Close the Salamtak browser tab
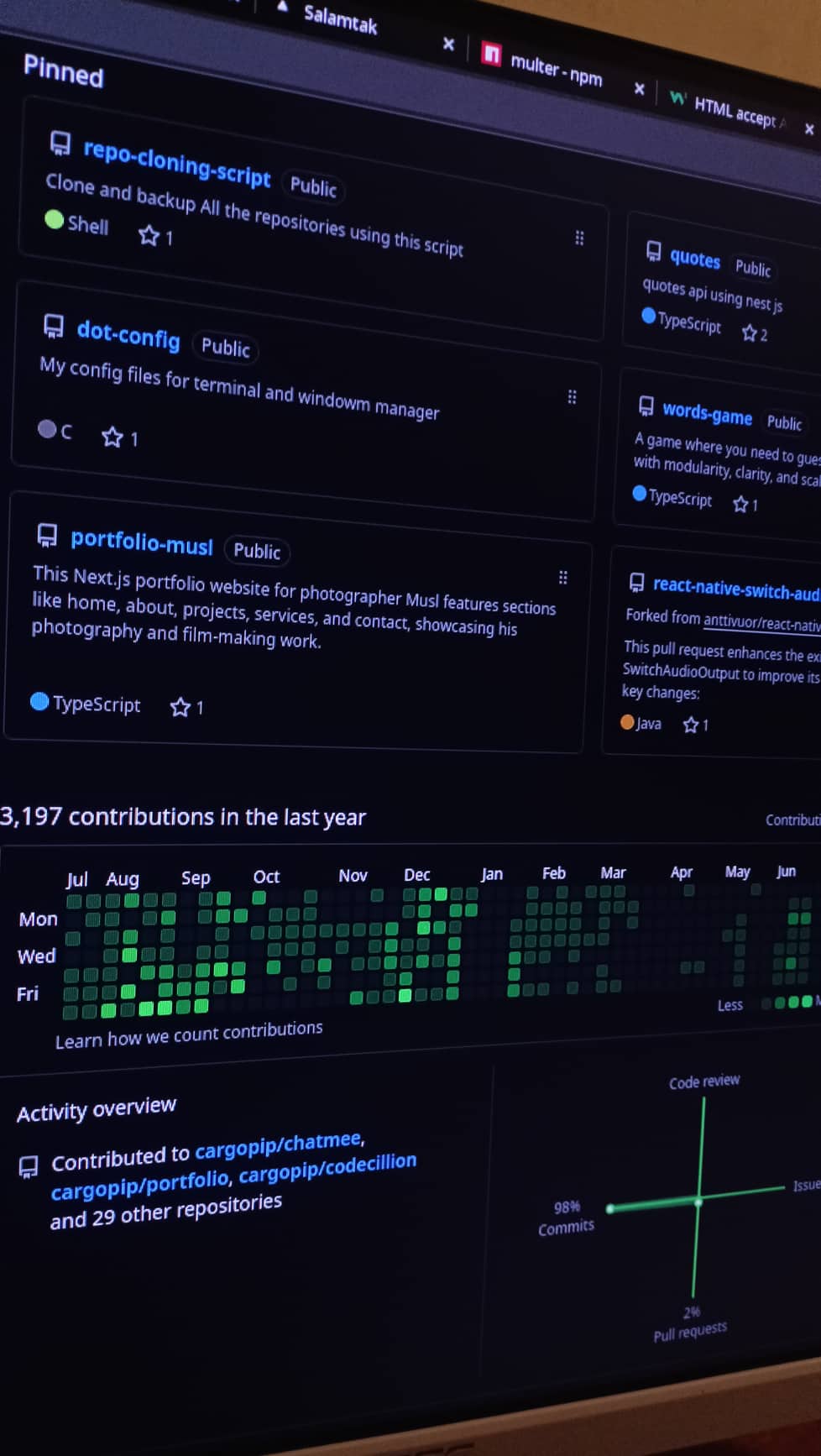The height and width of the screenshot is (1456, 821). click(x=448, y=44)
